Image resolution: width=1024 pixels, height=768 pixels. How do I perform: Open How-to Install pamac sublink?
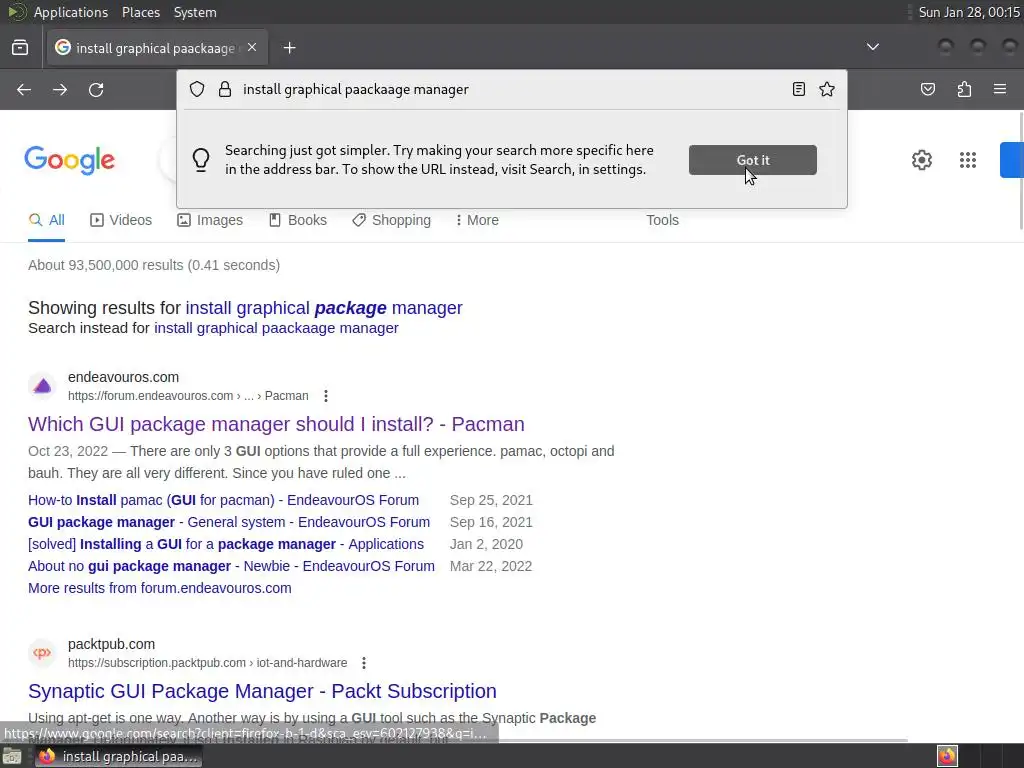(x=223, y=500)
